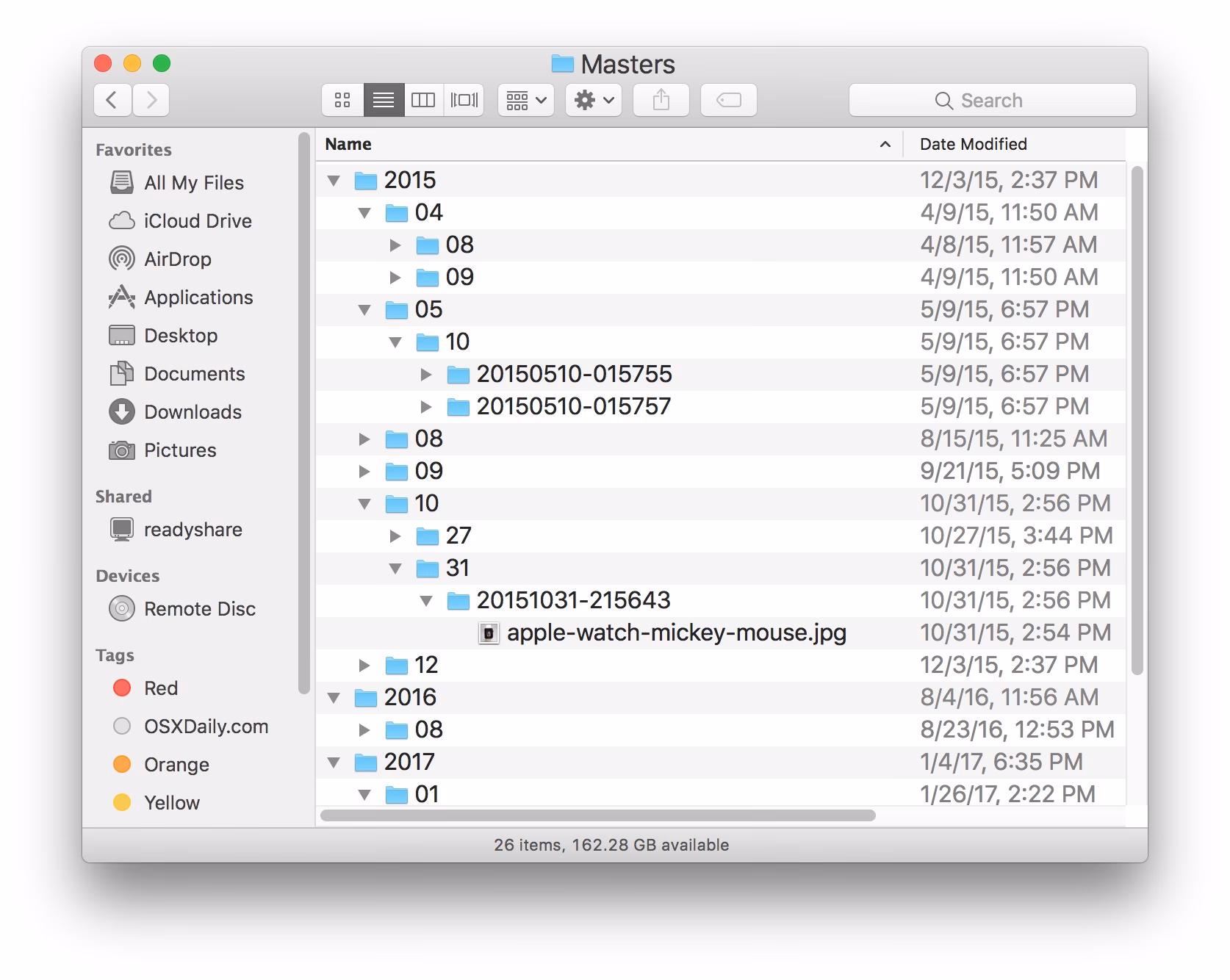
Task: Collapse the 2015 folder disclosure triangle
Action: click(x=334, y=179)
